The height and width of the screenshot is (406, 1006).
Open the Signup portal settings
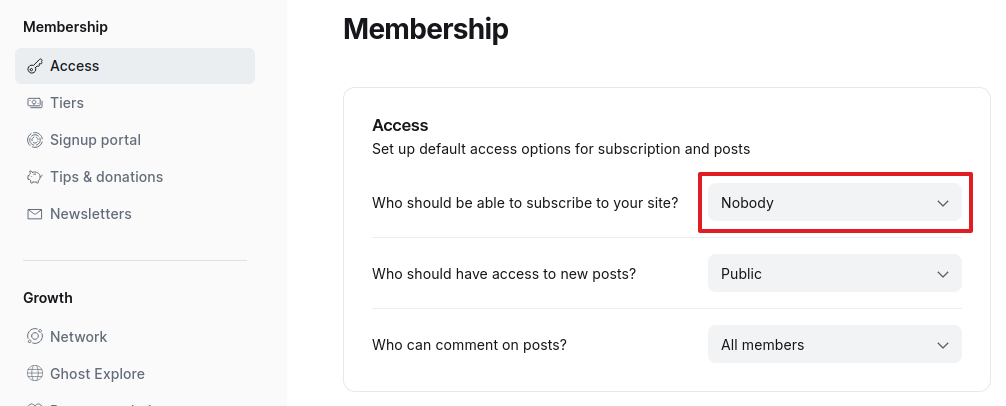point(95,140)
